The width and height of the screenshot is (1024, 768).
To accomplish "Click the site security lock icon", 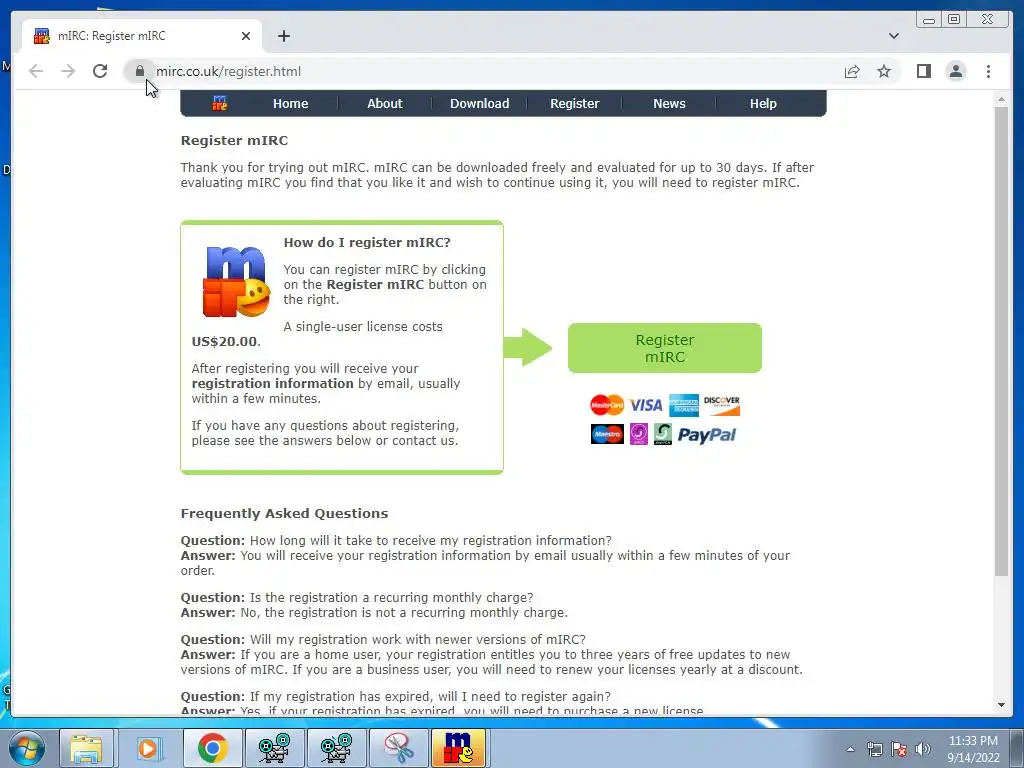I will tap(139, 71).
